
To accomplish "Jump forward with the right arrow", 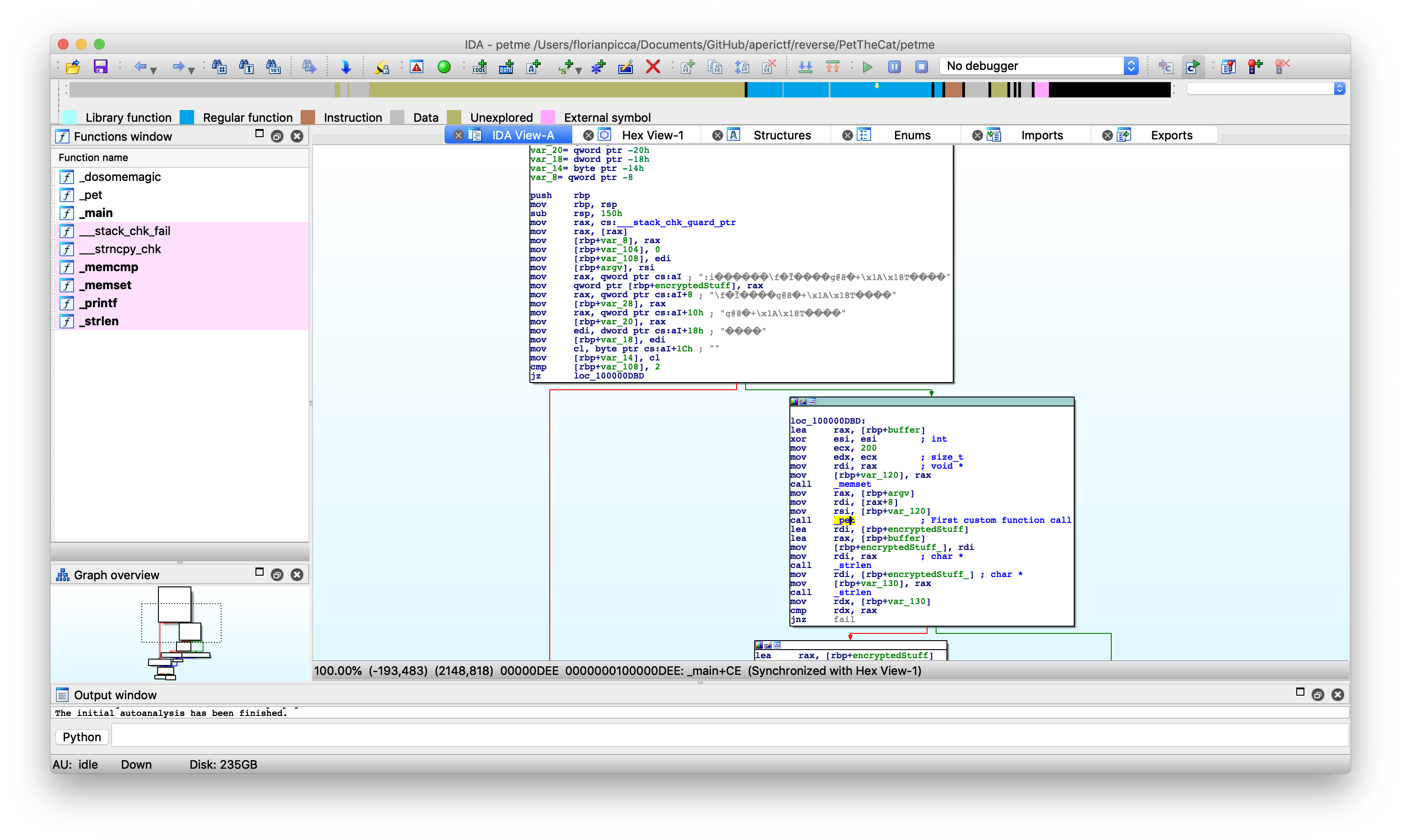I will pos(178,67).
